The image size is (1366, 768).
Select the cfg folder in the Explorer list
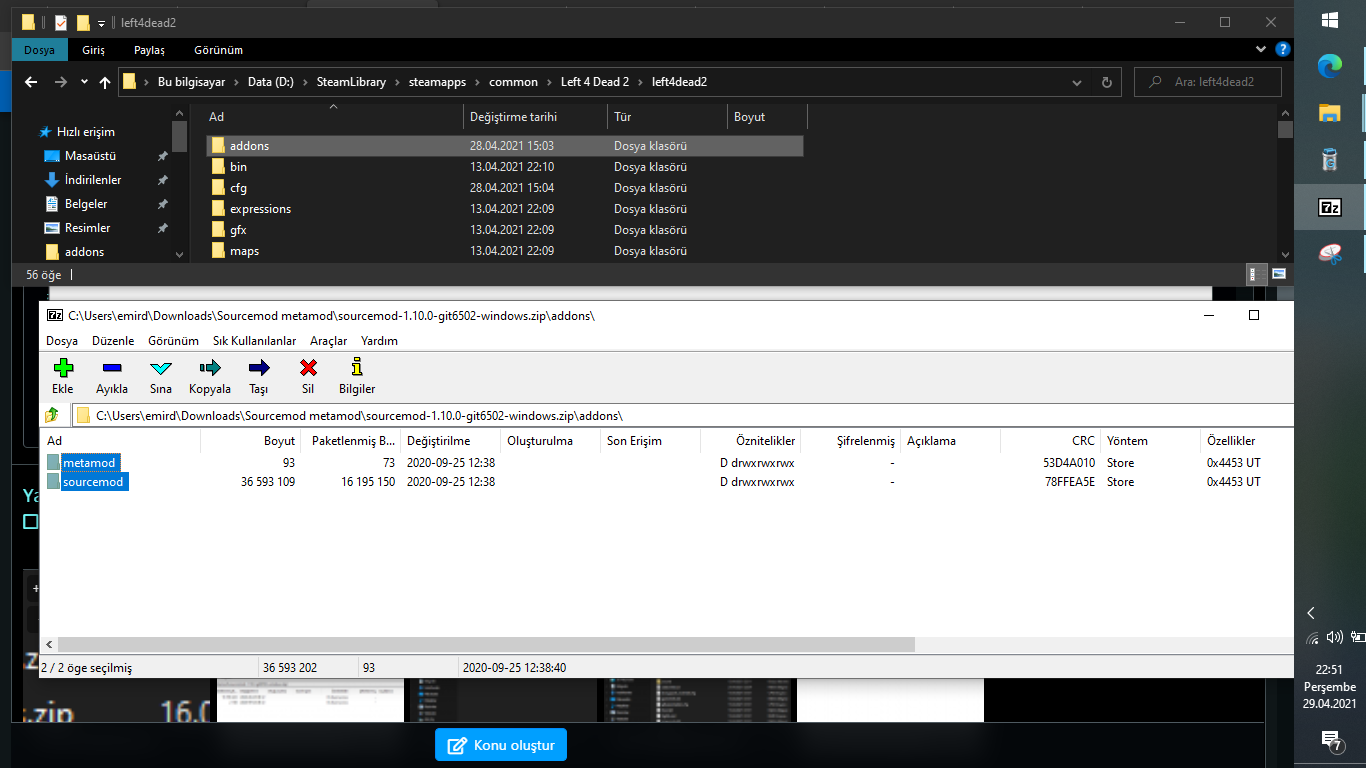pos(505,188)
